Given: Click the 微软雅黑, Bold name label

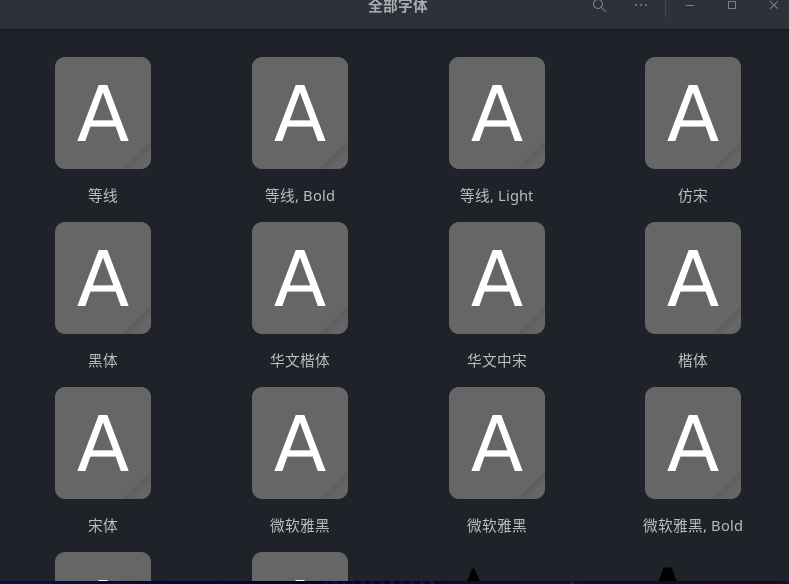Looking at the screenshot, I should (693, 526).
